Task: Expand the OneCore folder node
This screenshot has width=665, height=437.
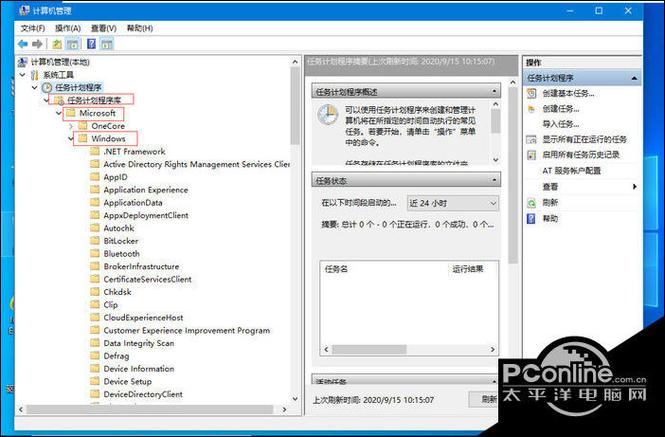Action: click(71, 126)
